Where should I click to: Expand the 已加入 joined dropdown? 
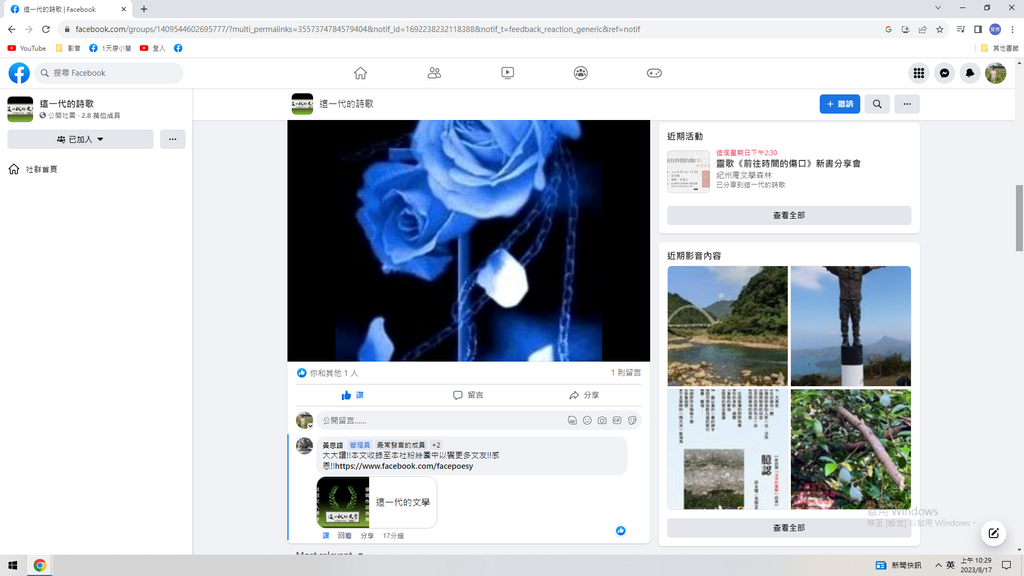[80, 139]
